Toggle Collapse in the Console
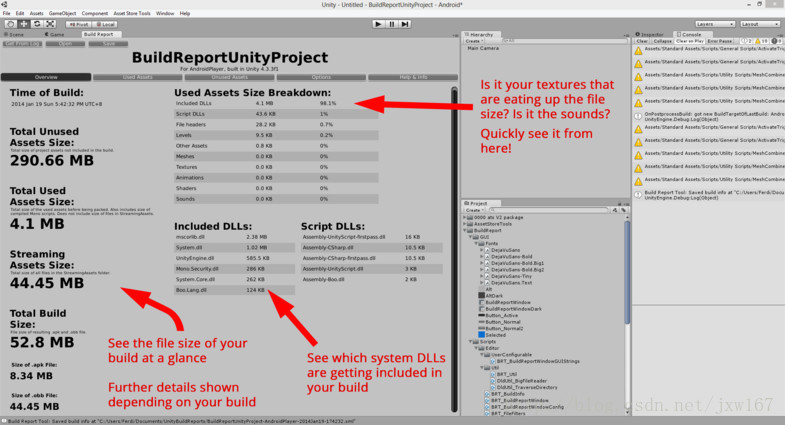The image size is (785, 425). (x=662, y=41)
